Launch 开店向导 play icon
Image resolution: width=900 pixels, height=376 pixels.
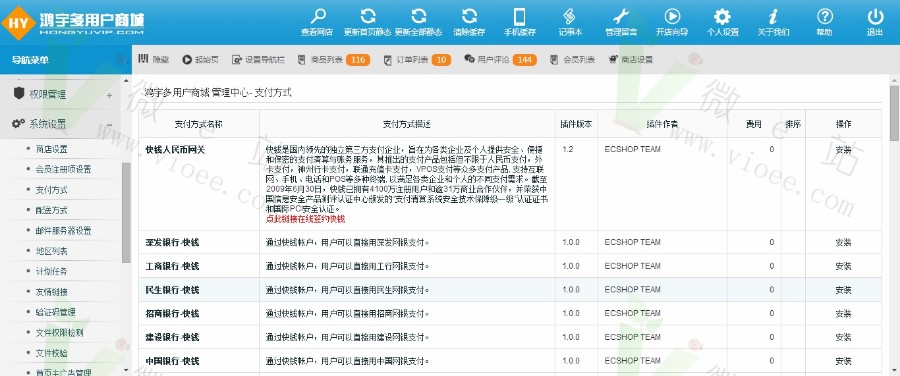click(x=672, y=16)
